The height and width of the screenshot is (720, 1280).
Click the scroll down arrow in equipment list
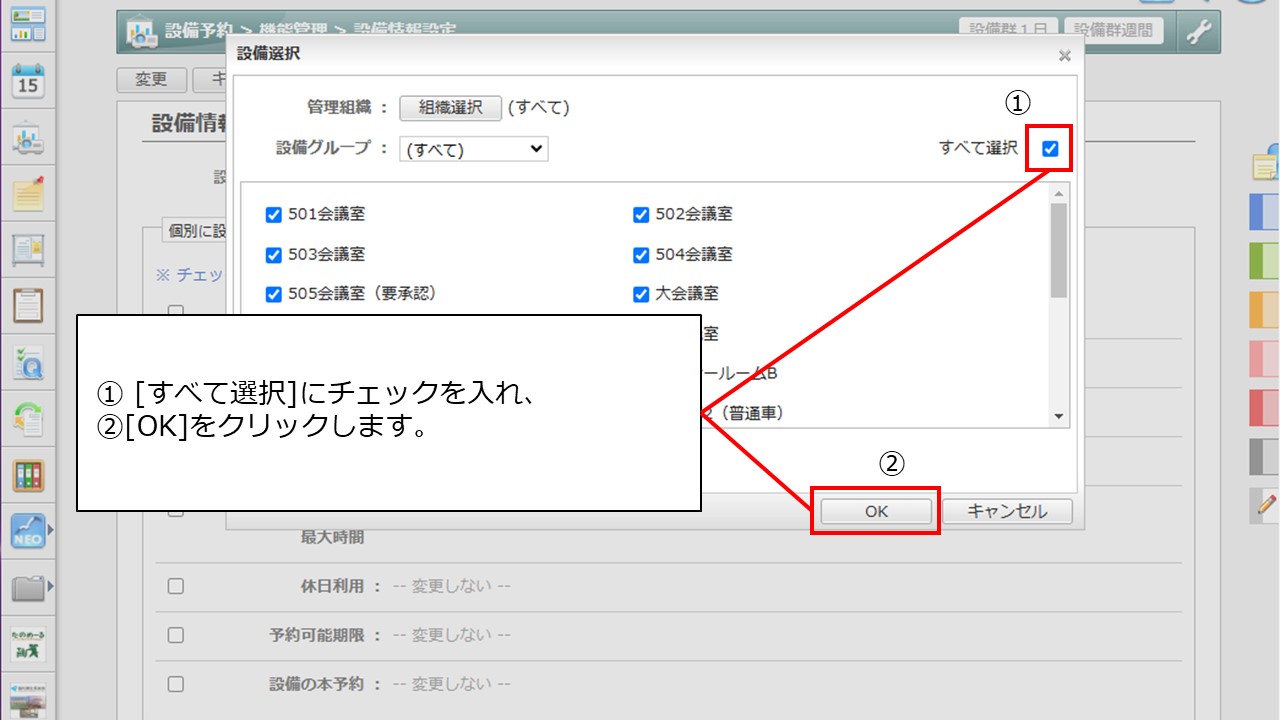click(x=1058, y=416)
